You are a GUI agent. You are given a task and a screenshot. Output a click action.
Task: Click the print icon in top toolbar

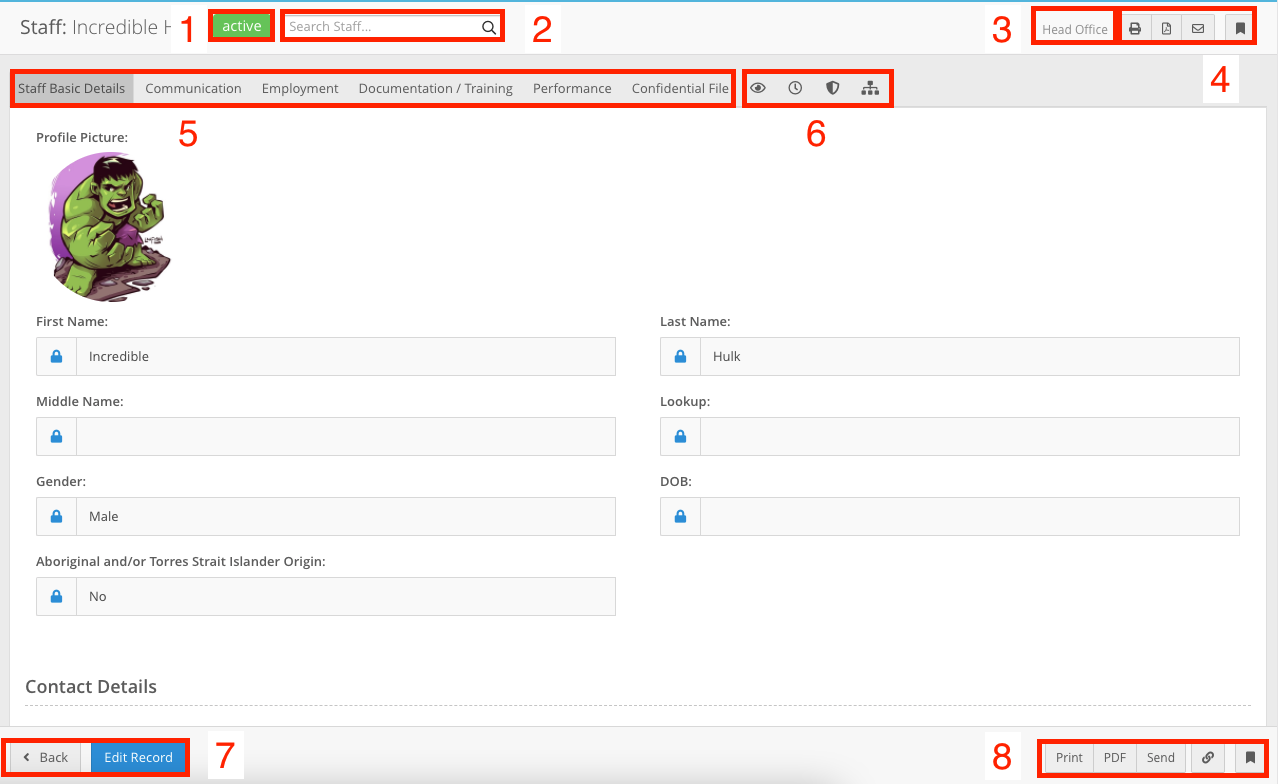pyautogui.click(x=1135, y=29)
